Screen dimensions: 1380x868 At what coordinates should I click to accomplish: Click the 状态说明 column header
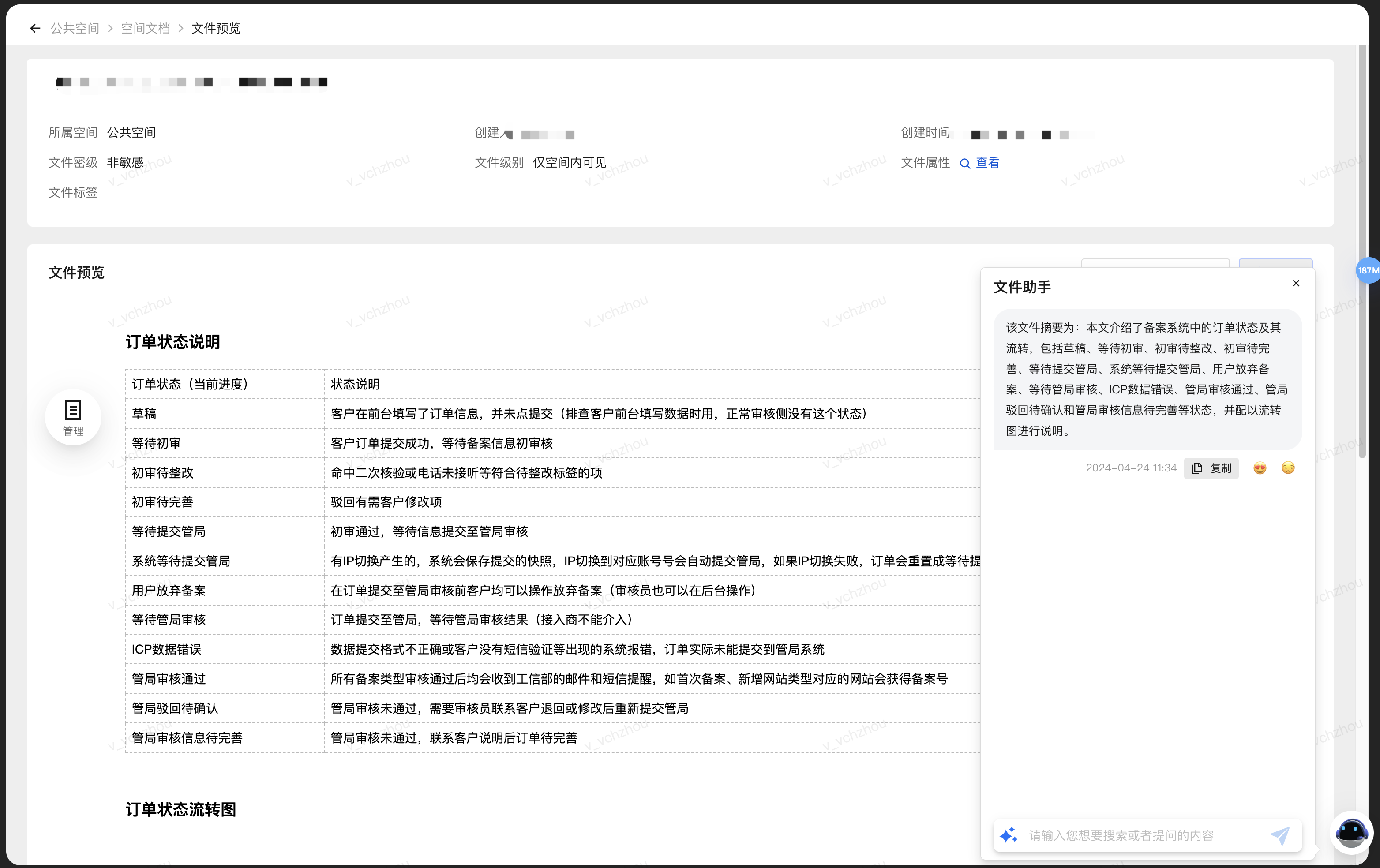point(652,384)
